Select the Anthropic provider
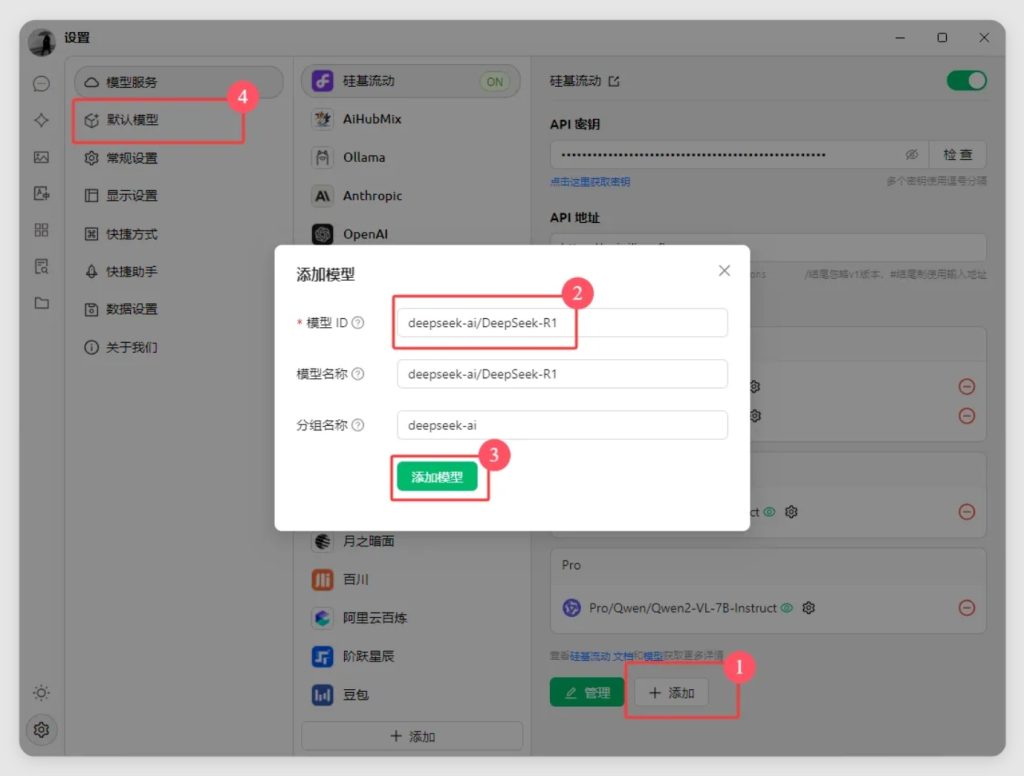The image size is (1024, 776). click(410, 196)
